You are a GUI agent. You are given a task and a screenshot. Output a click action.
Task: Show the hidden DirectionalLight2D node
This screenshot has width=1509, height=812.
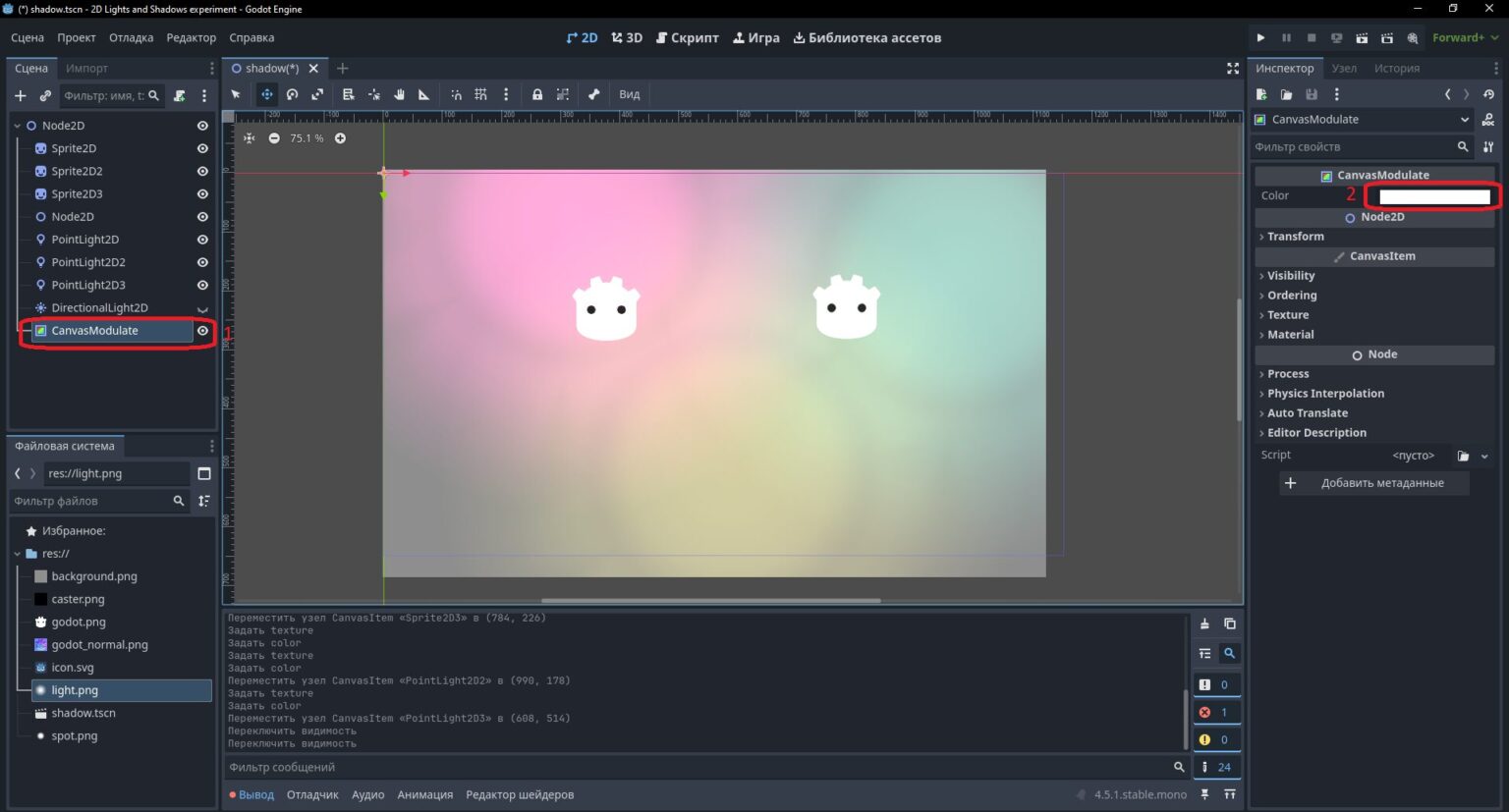[x=202, y=308]
